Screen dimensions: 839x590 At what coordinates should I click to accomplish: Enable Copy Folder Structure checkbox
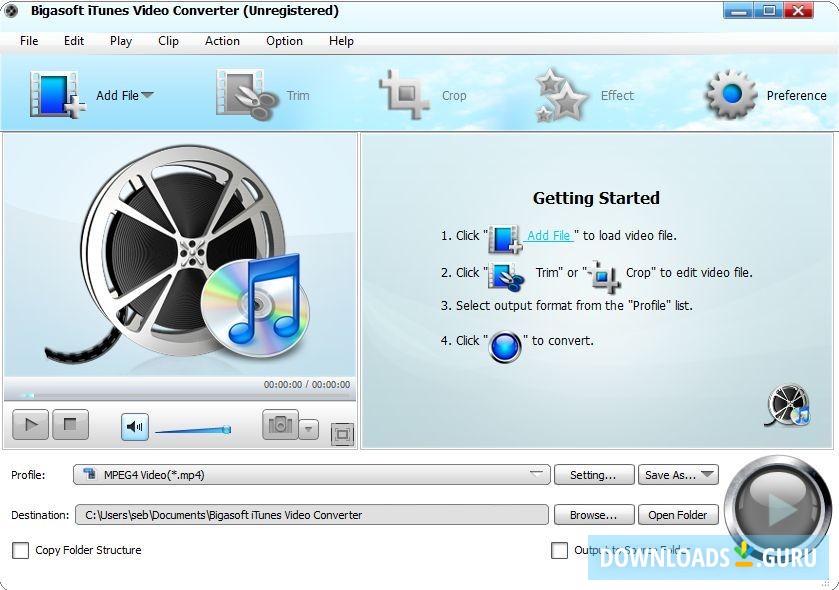pos(20,550)
